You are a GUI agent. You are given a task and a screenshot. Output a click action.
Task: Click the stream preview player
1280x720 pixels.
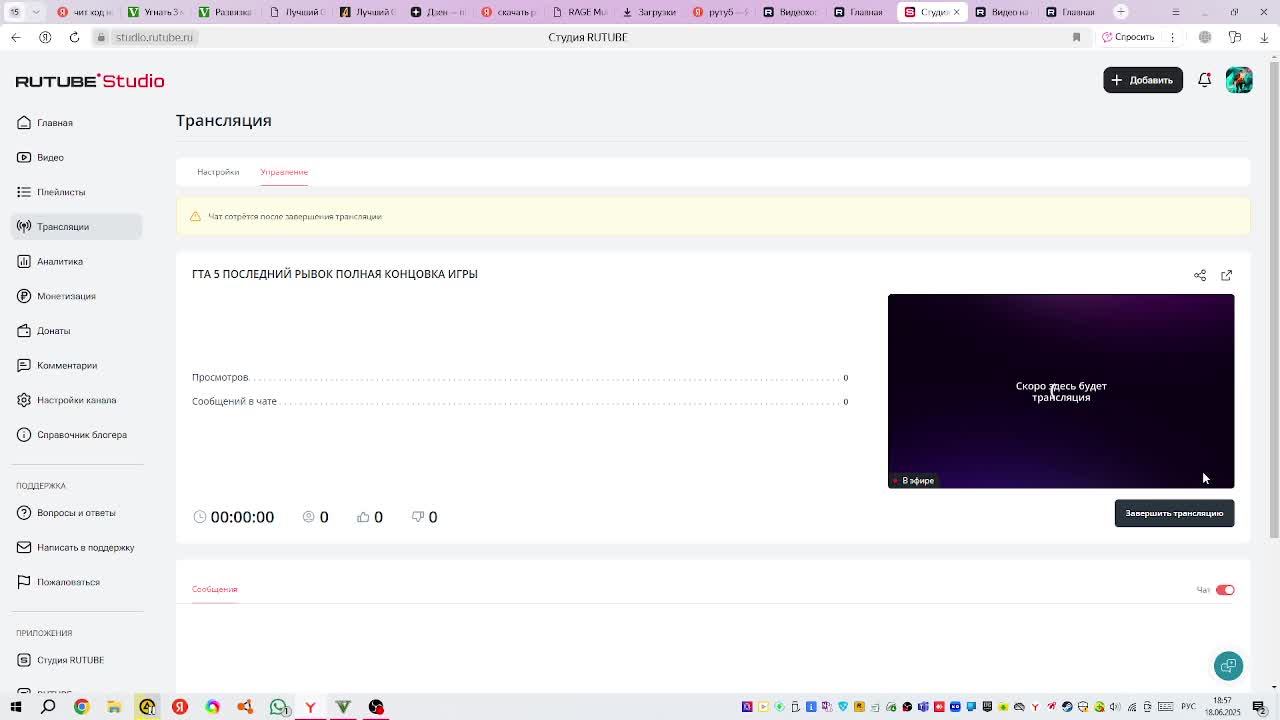click(x=1061, y=391)
